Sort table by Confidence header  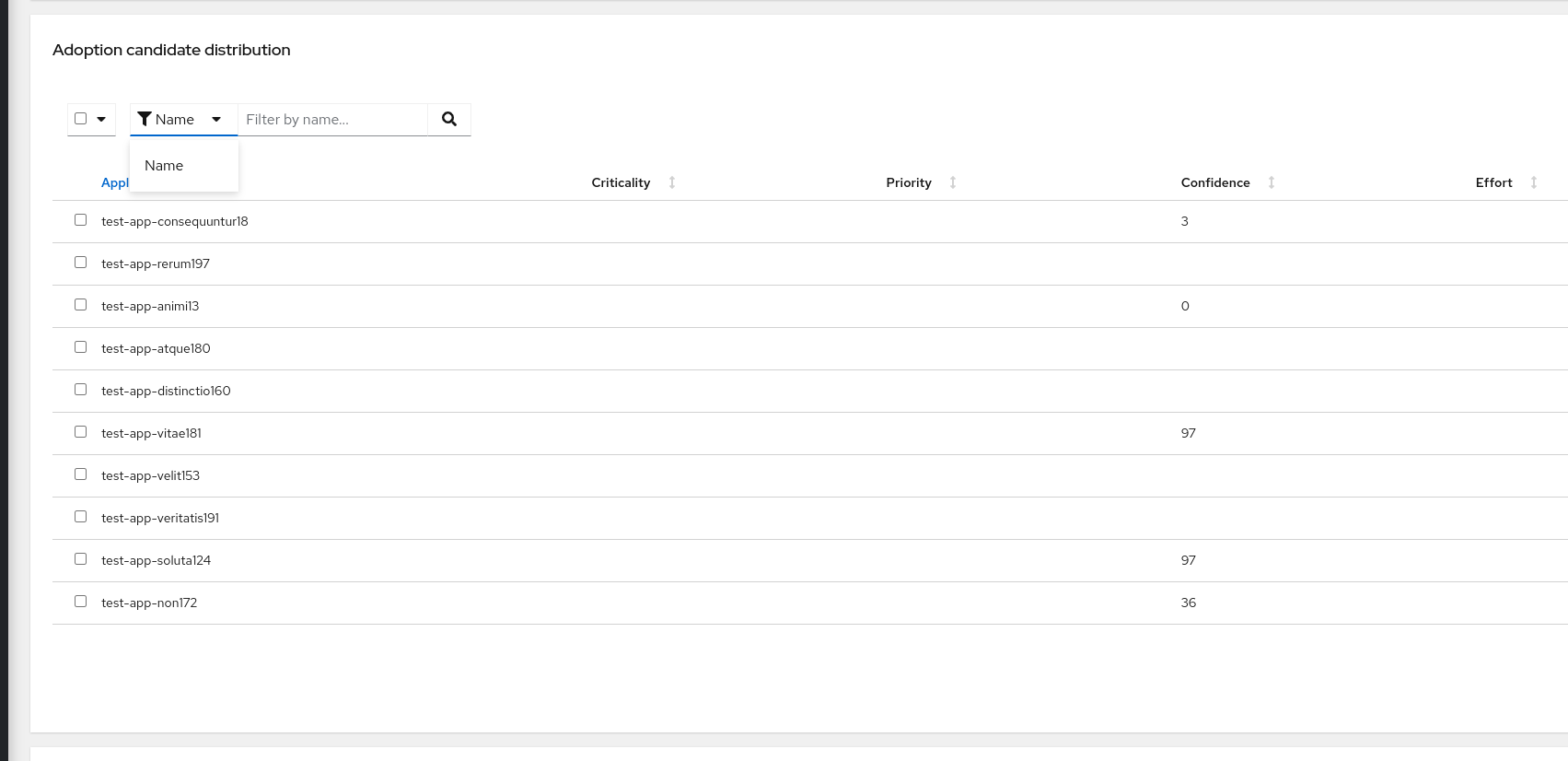(x=1215, y=182)
